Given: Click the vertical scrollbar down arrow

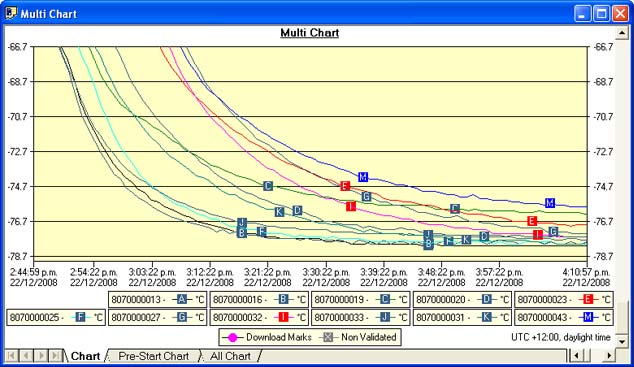Looking at the screenshot, I should pyautogui.click(x=622, y=342).
